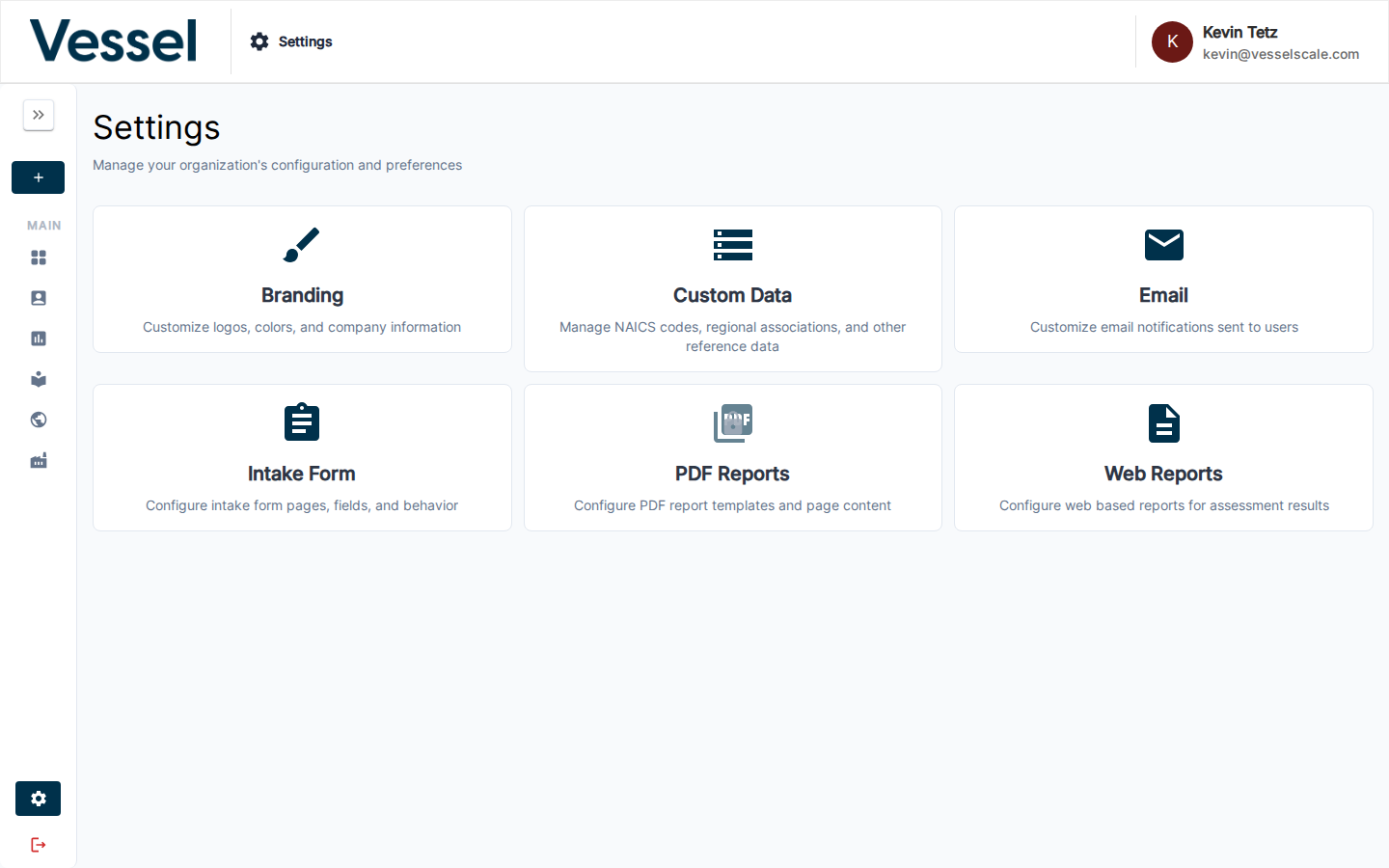Open the globe sidebar icon

click(x=39, y=420)
